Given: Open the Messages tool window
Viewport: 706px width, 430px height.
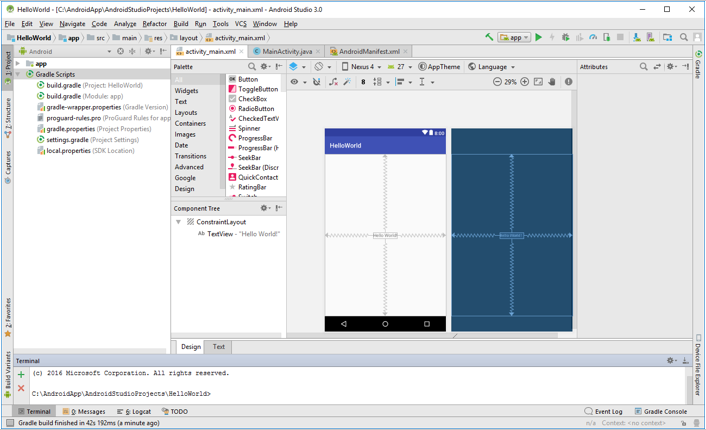Looking at the screenshot, I should coord(84,412).
